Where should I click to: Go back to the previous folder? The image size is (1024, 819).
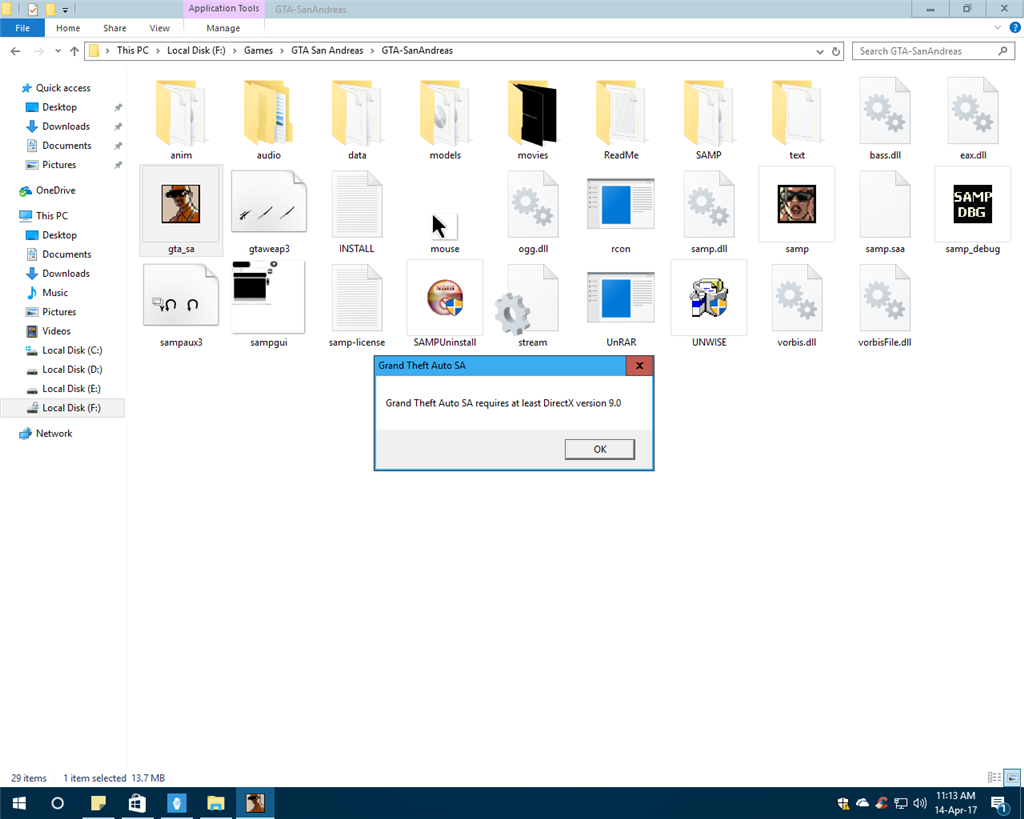(x=16, y=51)
